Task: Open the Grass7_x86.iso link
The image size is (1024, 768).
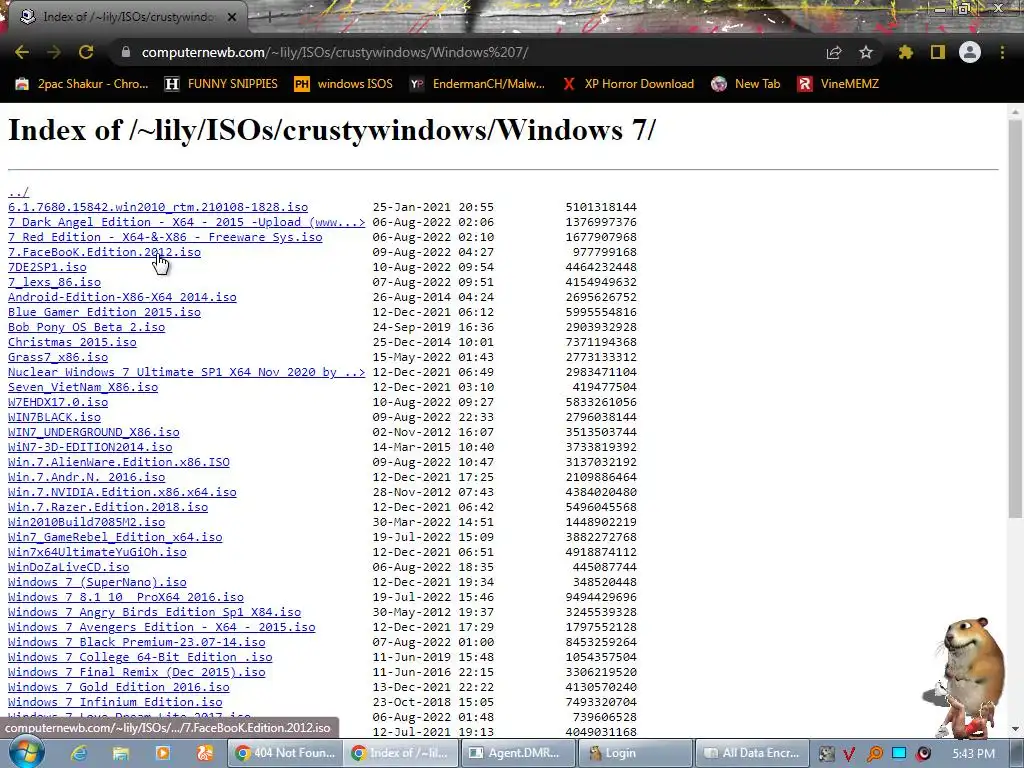Action: point(58,357)
